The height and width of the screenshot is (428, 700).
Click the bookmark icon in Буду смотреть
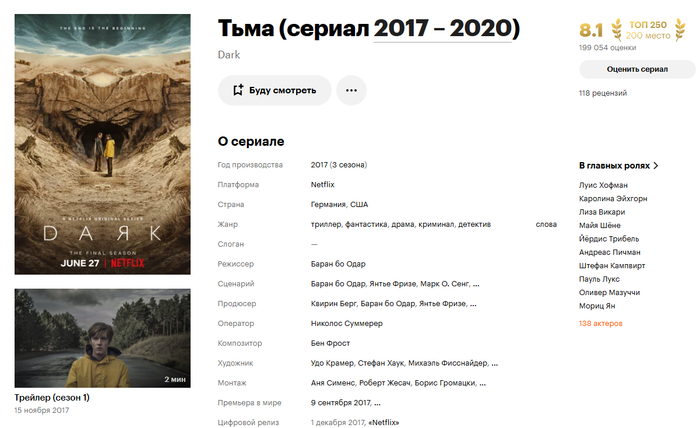(238, 90)
